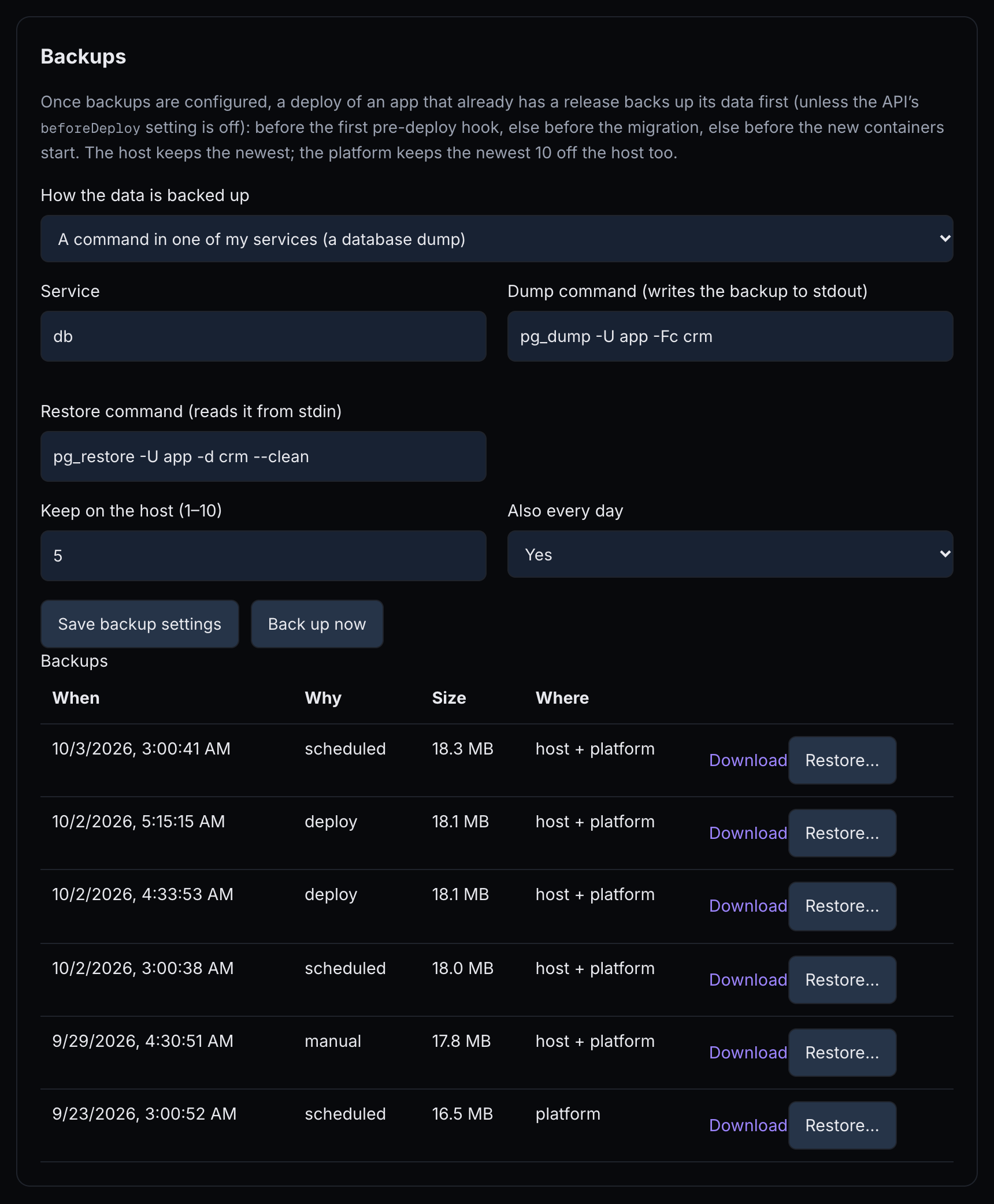
Task: Click the 'manual' reason cell
Action: tap(333, 1041)
